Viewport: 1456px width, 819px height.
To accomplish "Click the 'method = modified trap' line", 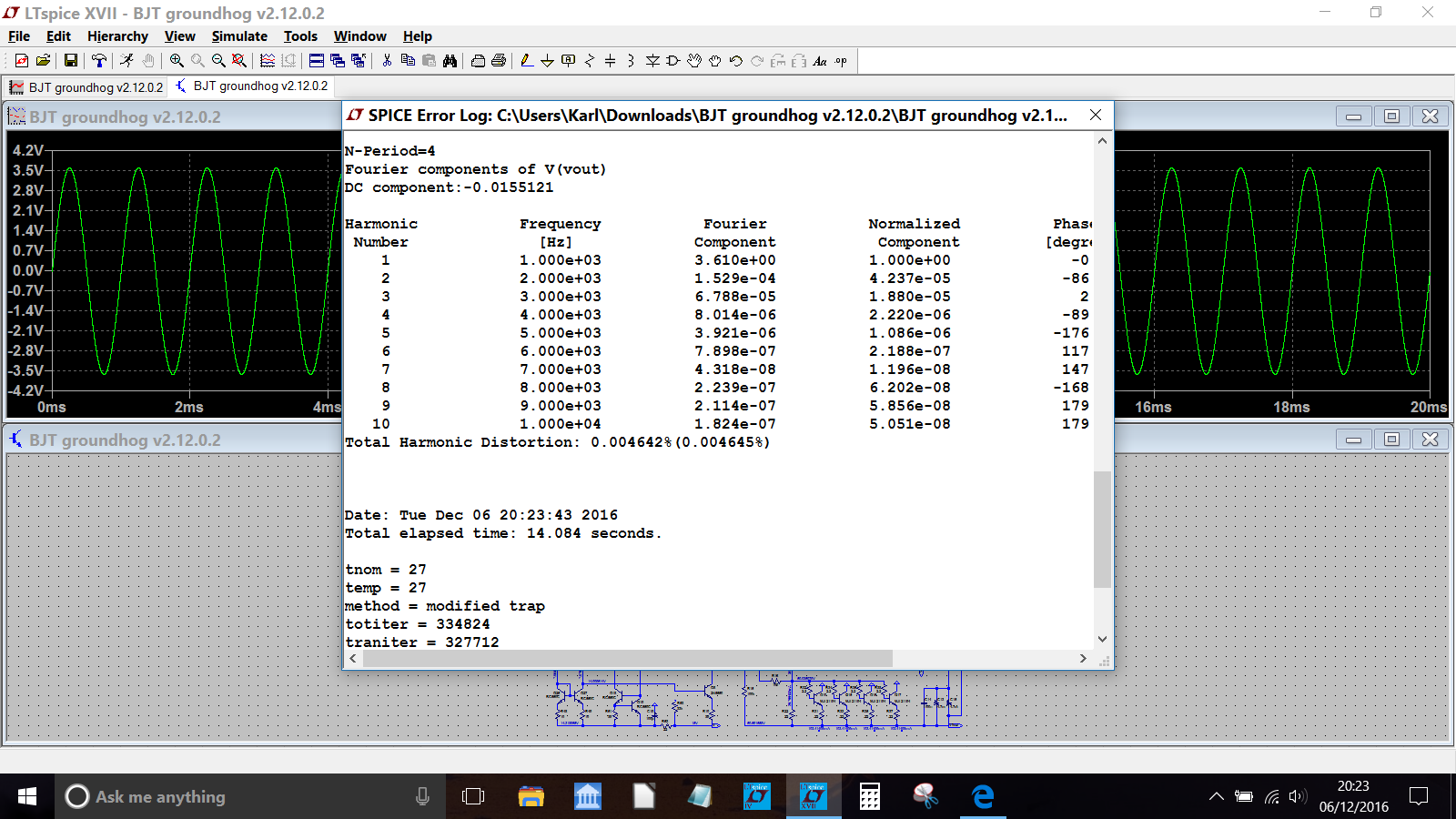I will tap(445, 606).
